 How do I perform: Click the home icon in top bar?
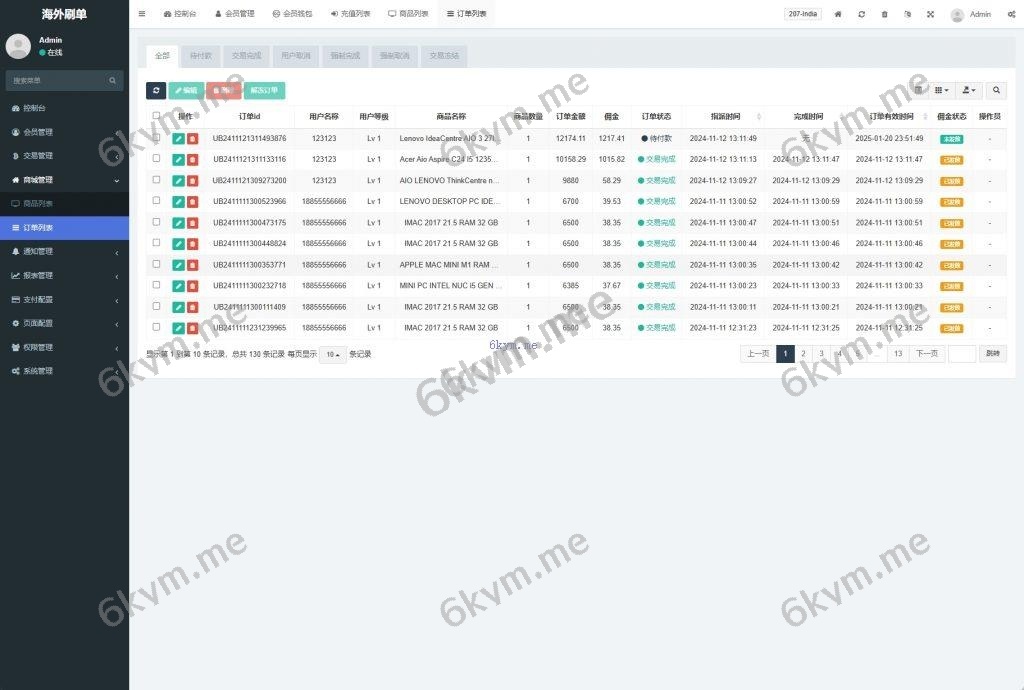coord(838,14)
